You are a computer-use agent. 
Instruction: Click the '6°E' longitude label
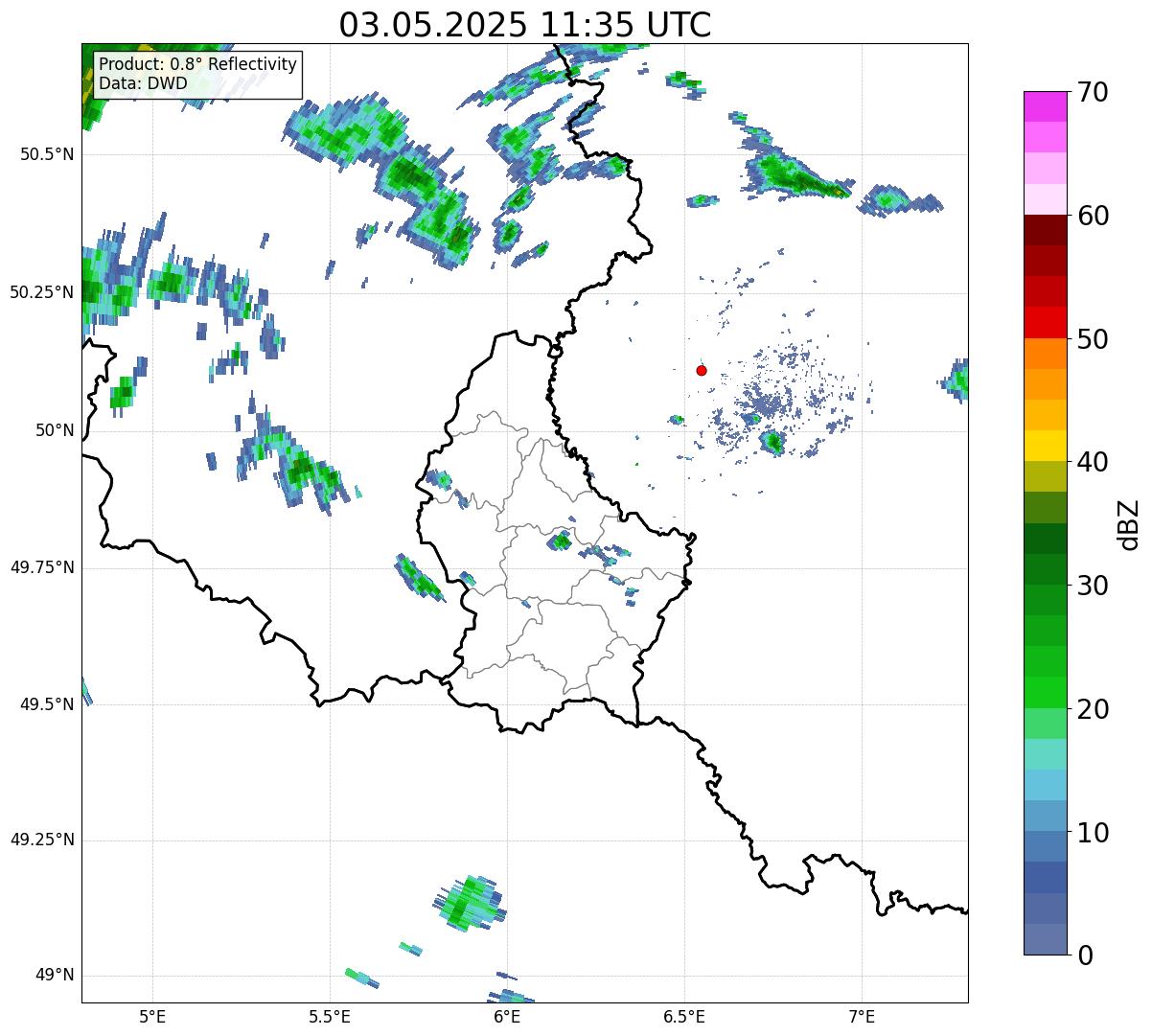pos(507,1017)
